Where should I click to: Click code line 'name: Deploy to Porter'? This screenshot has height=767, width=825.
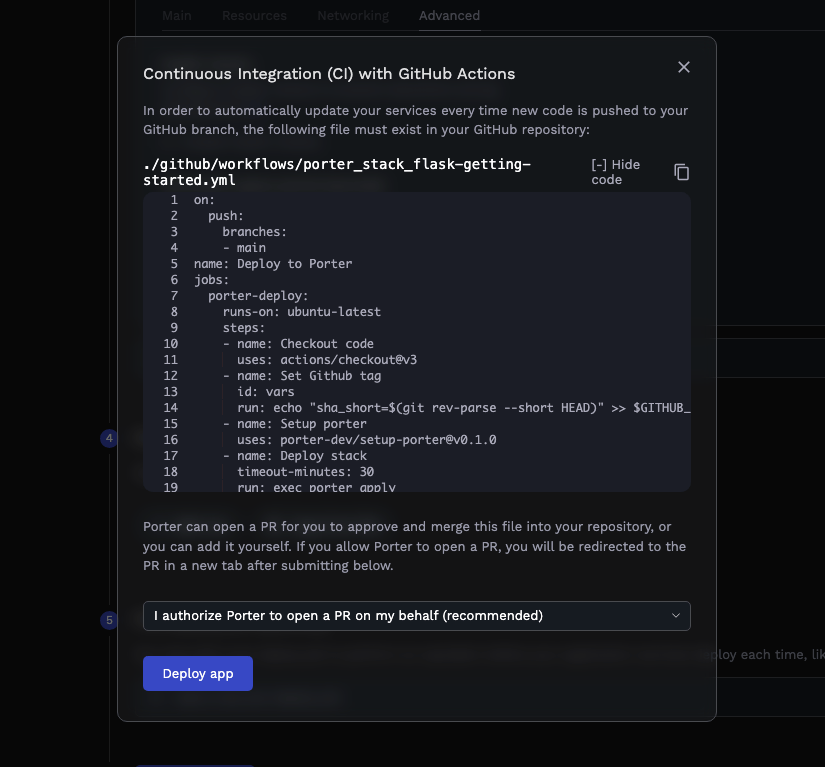[273, 264]
